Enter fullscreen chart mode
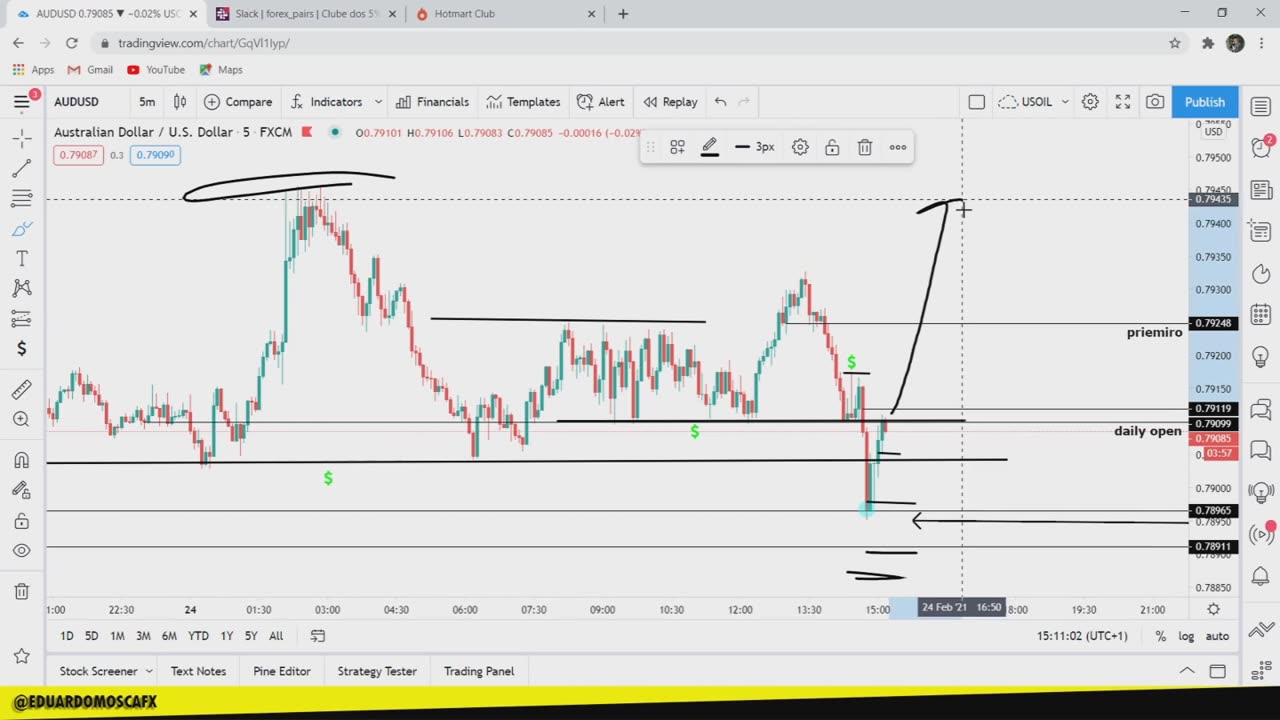1280x720 pixels. click(1123, 102)
